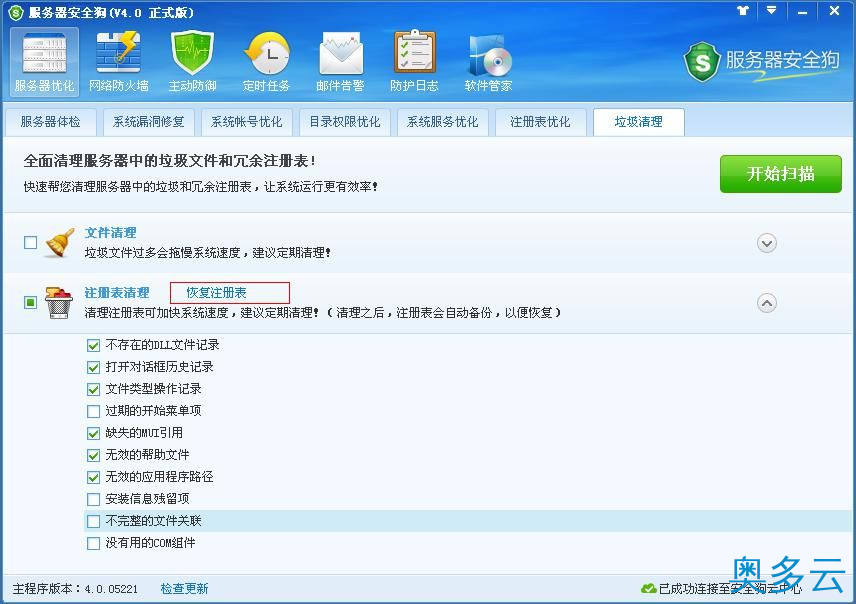Minimize the 服务器安全狗 window

coord(802,11)
